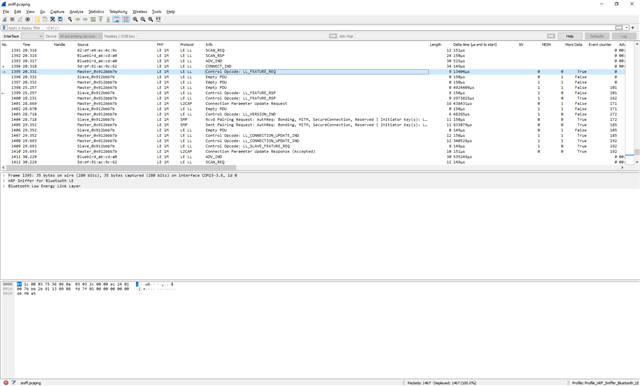
Task: Click Packets count in status bar
Action: pos(441,383)
